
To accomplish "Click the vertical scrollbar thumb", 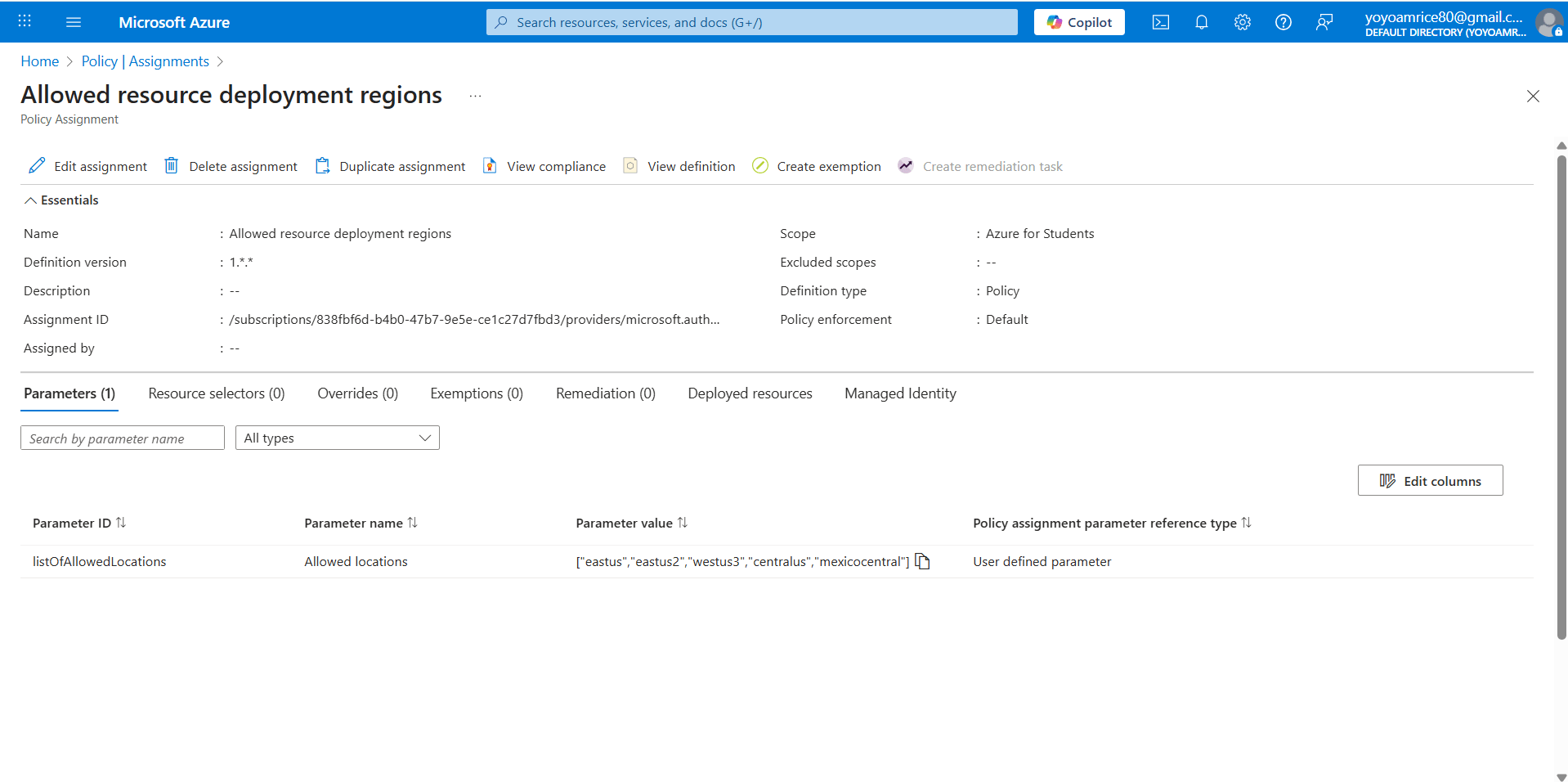I will 1561,397.
